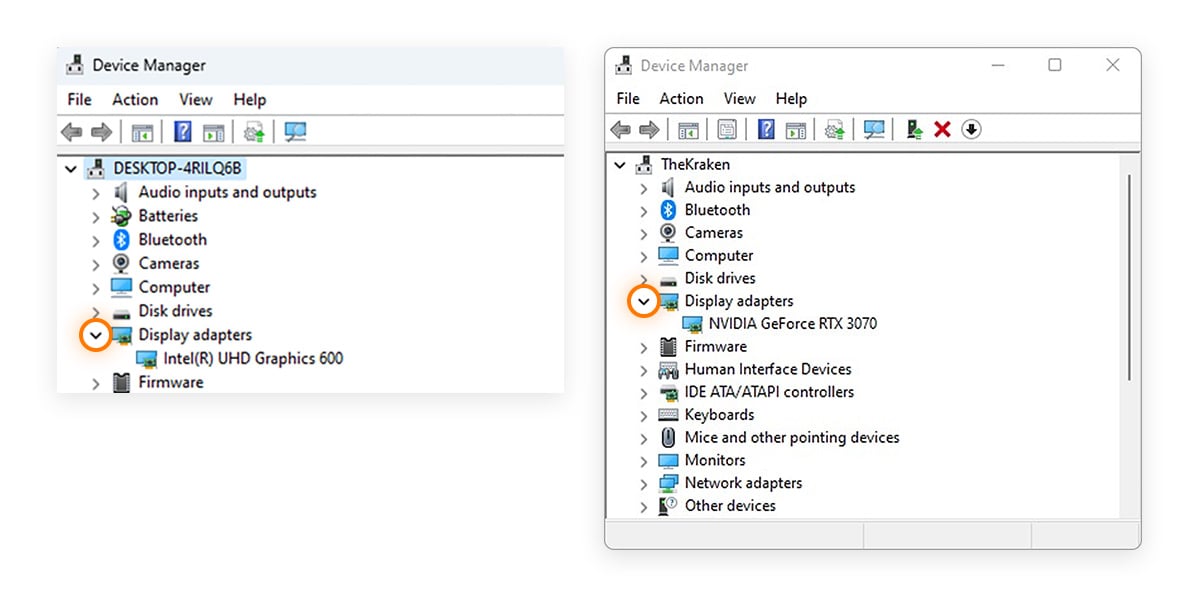Image resolution: width=1200 pixels, height=596 pixels.
Task: Click blue Help icon in TheKraken window toolbar
Action: coord(766,129)
